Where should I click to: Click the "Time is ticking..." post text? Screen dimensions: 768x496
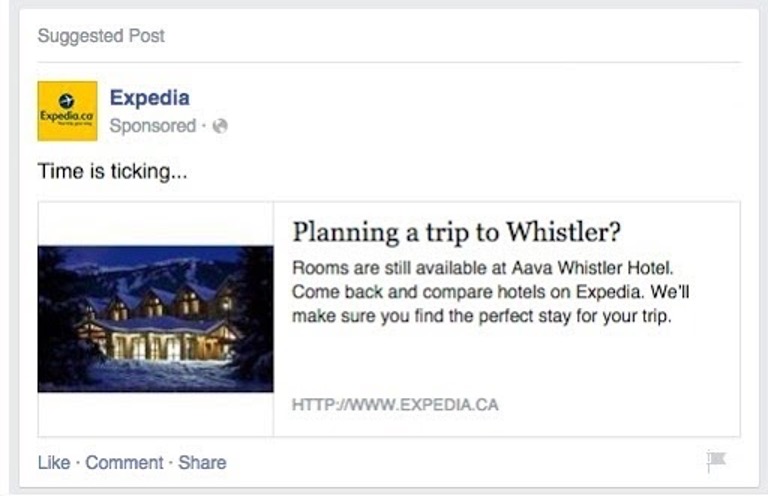click(x=112, y=171)
